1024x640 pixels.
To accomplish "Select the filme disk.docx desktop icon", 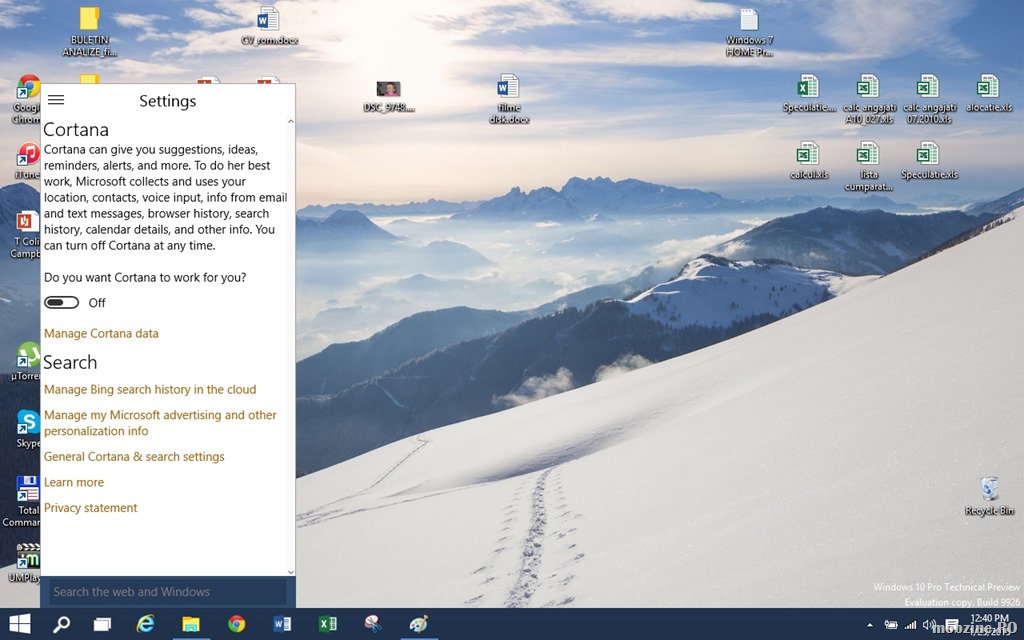I will click(509, 99).
